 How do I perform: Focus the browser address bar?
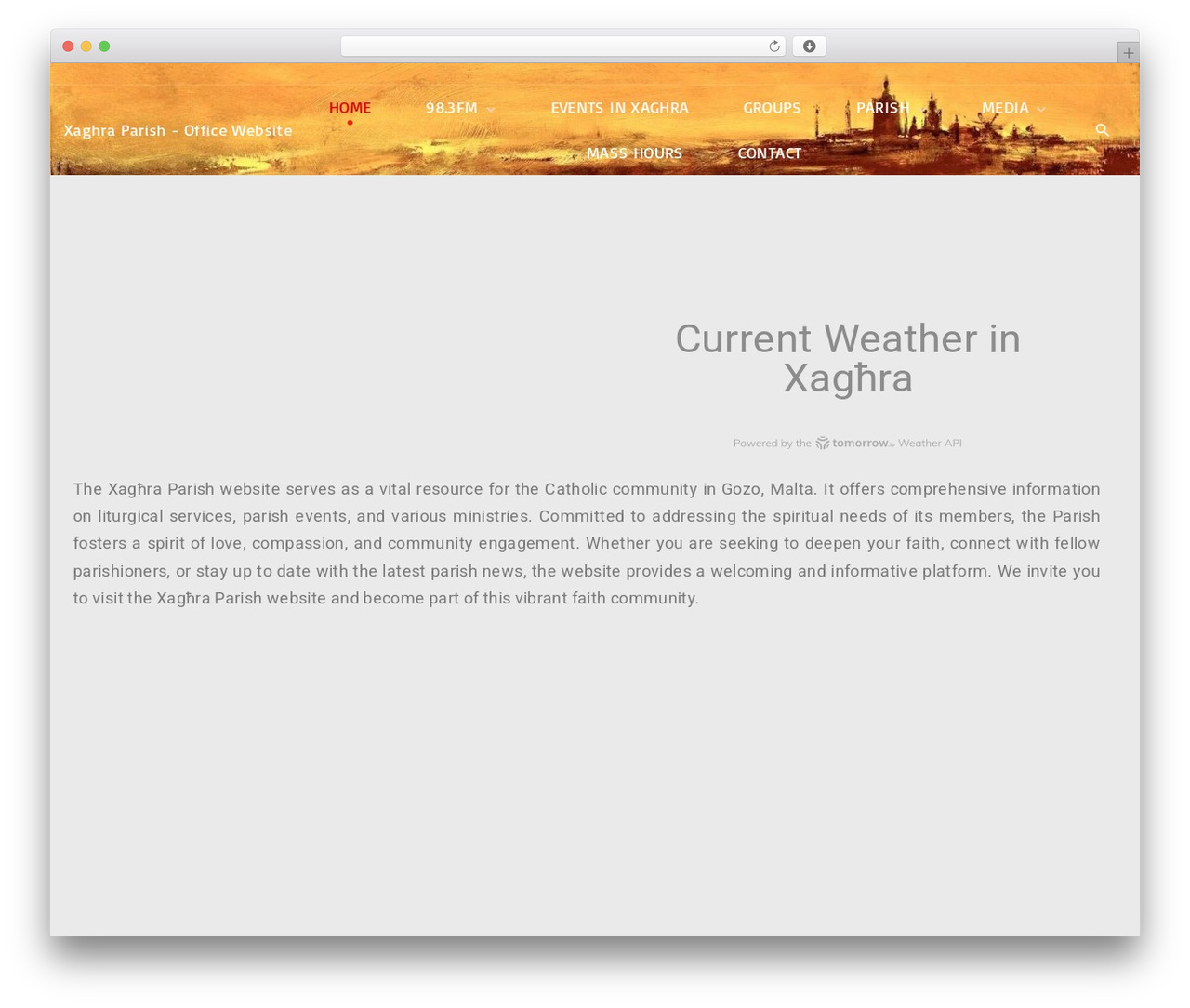coord(562,46)
